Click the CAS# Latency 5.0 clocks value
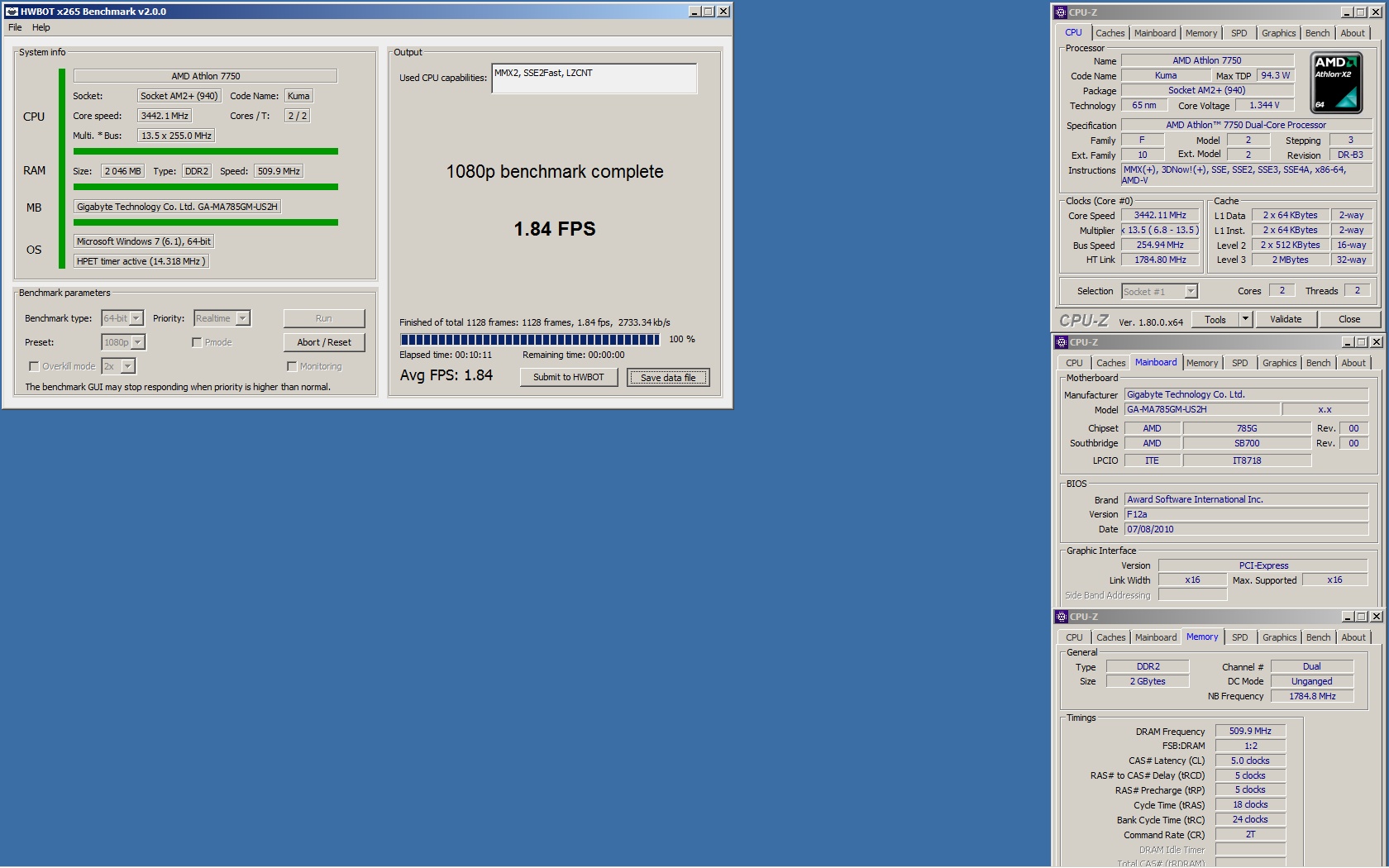Image resolution: width=1389 pixels, height=868 pixels. [x=1250, y=761]
